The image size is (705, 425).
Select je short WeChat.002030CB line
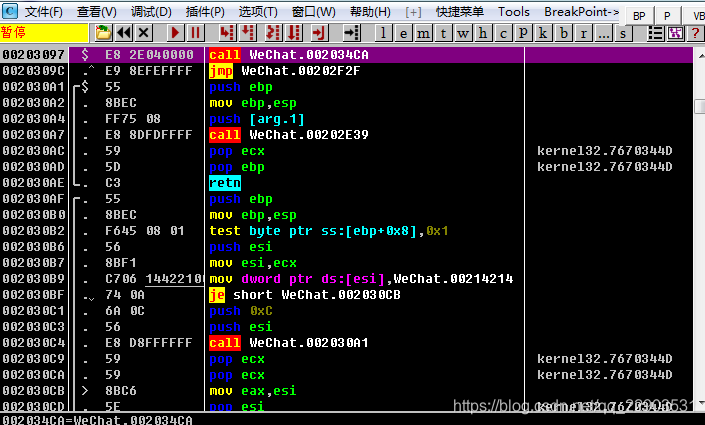tap(304, 295)
